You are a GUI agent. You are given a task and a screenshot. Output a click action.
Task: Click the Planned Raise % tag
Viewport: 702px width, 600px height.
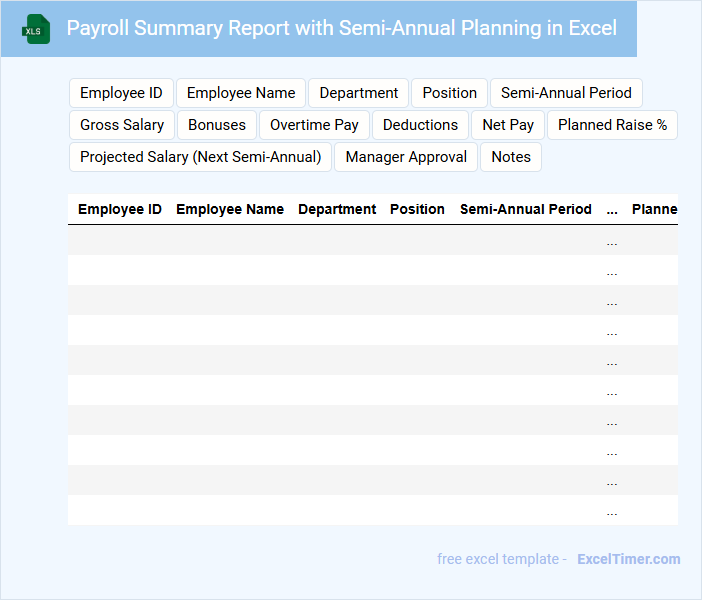pyautogui.click(x=612, y=125)
